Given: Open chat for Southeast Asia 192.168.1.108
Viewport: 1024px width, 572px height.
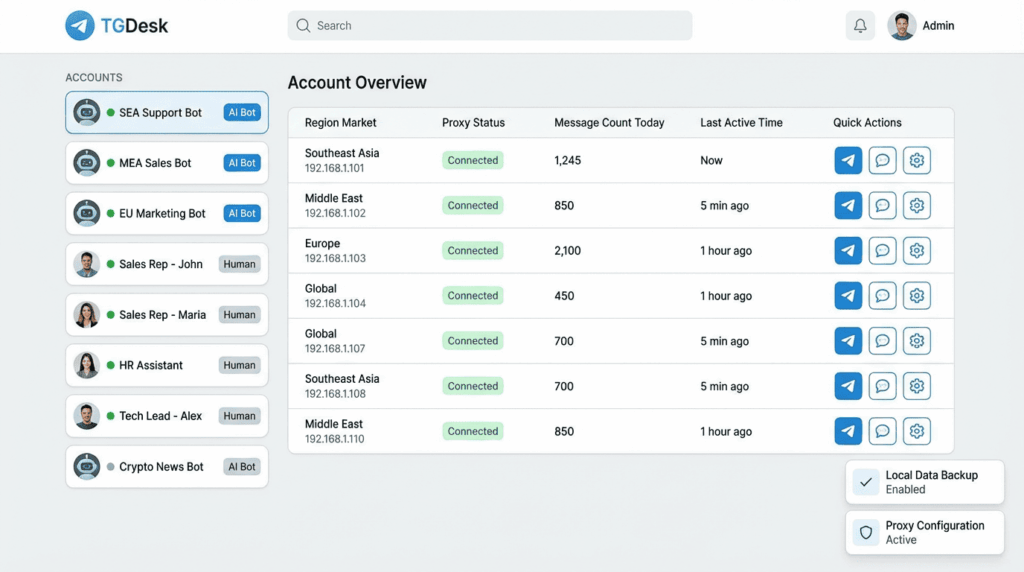Looking at the screenshot, I should pyautogui.click(x=882, y=386).
